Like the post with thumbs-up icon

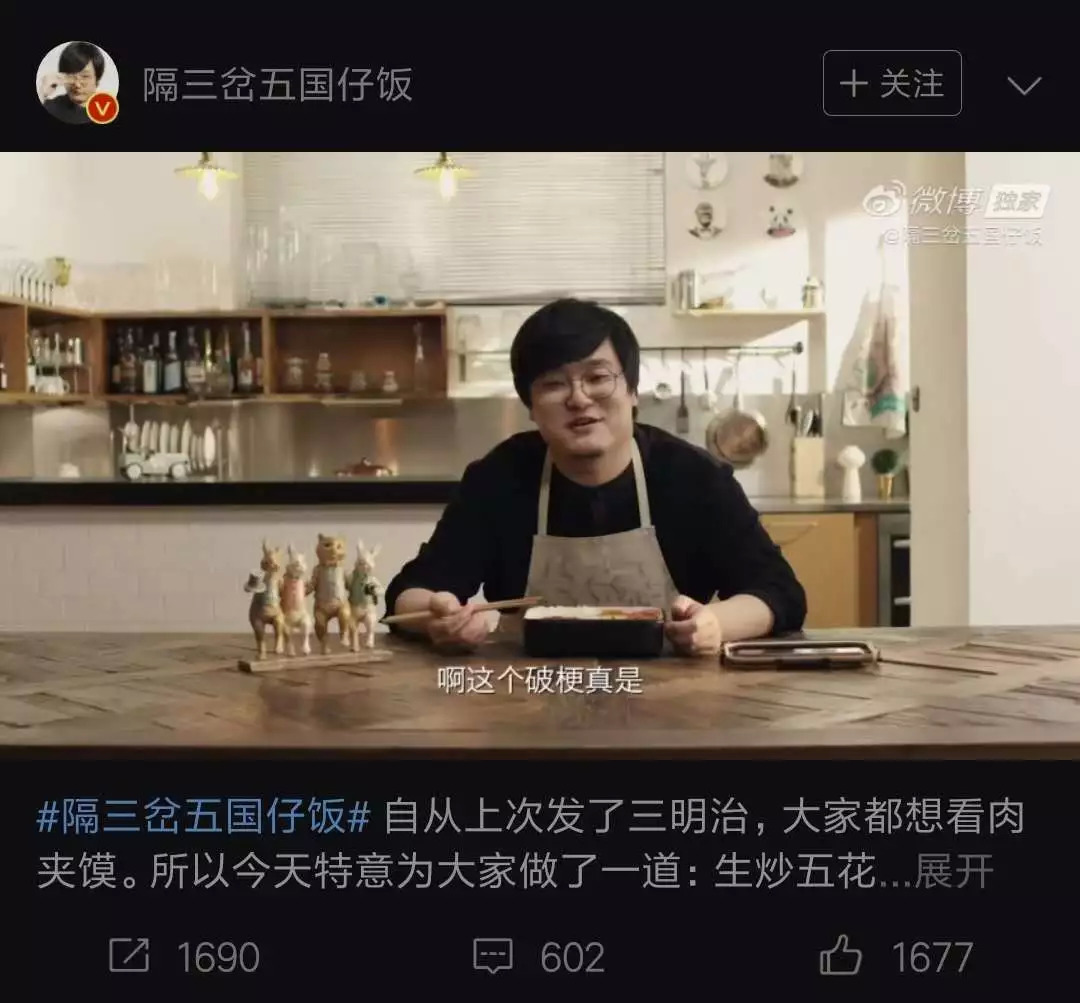pyautogui.click(x=840, y=954)
